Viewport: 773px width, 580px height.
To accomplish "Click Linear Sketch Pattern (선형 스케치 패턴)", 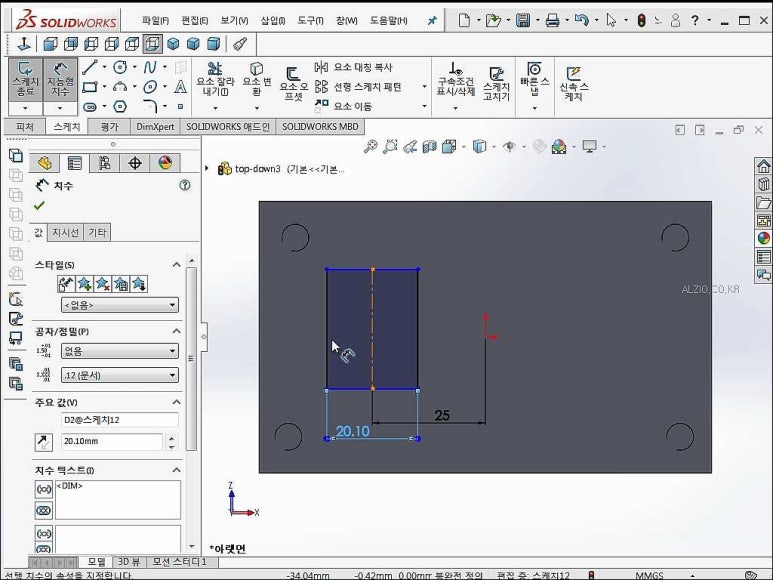I will [358, 87].
